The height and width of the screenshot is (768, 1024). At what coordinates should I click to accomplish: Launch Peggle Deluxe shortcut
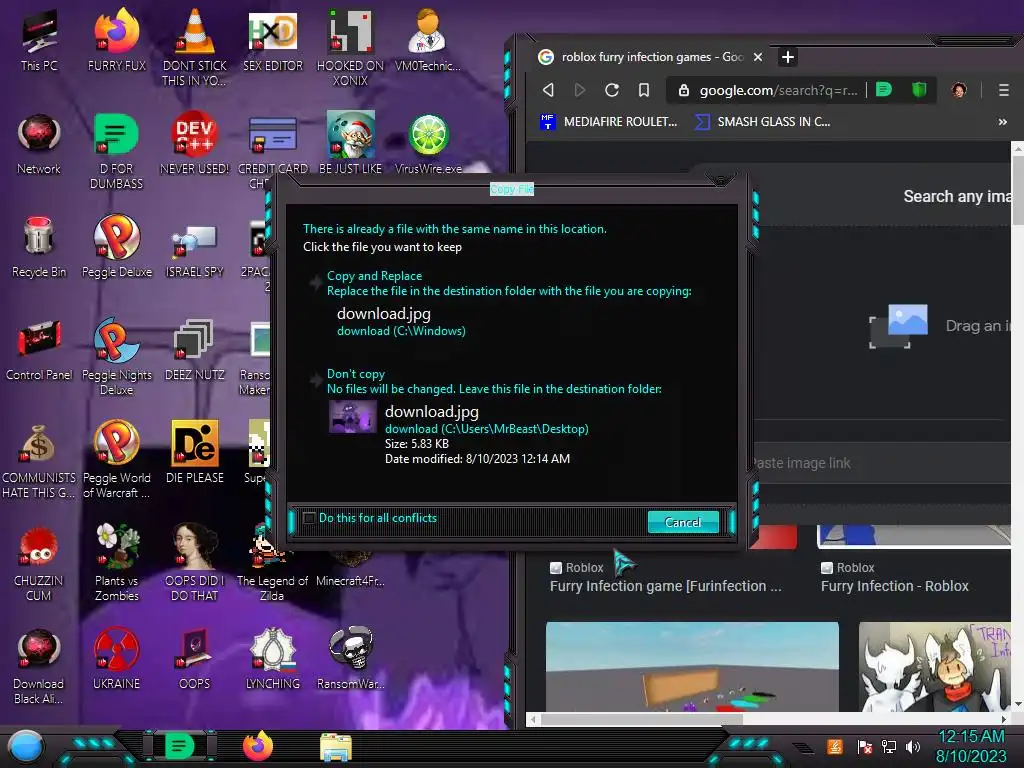coord(116,247)
